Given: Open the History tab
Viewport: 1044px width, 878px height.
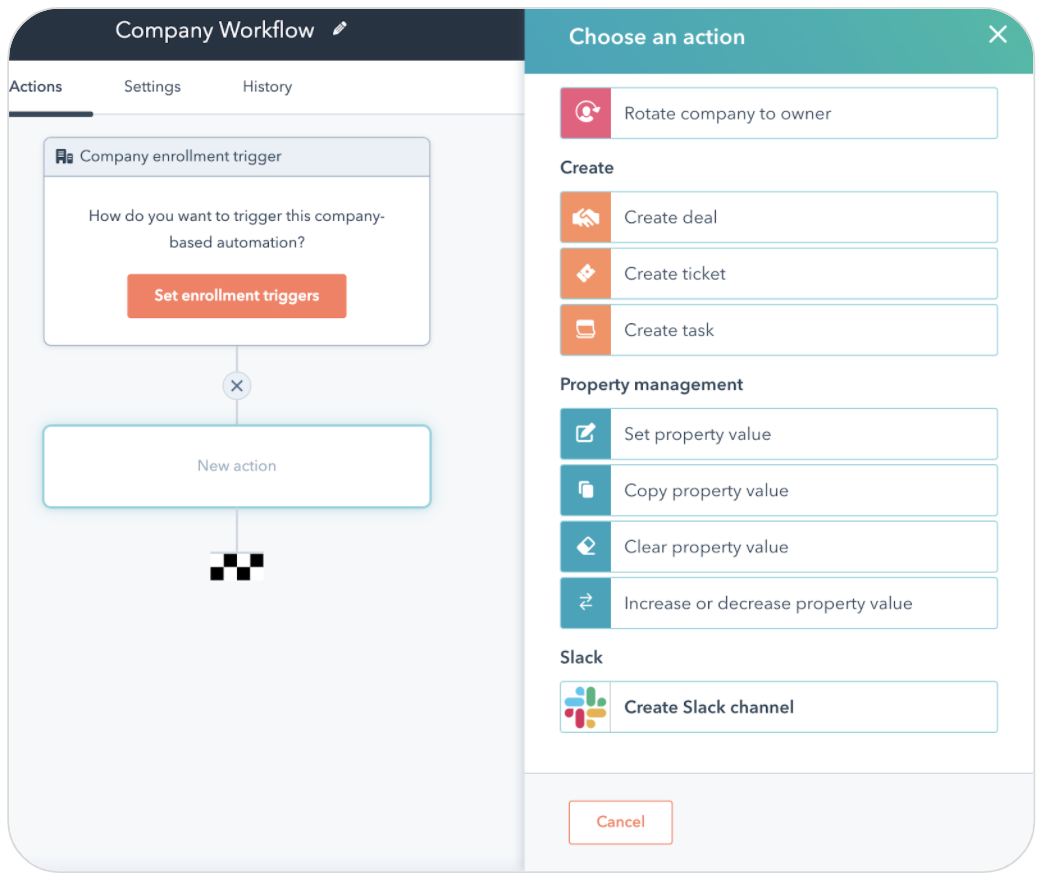Looking at the screenshot, I should [x=267, y=87].
